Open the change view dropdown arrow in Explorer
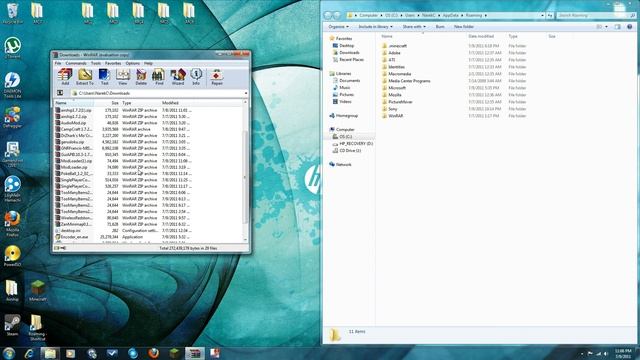Screen dimensions: 640x360 tap(607, 27)
